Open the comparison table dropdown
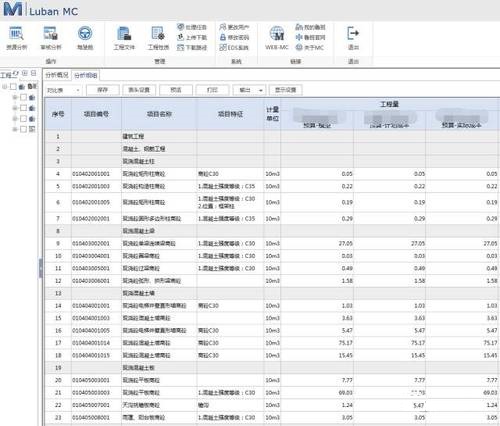The height and width of the screenshot is (426, 500). point(63,90)
